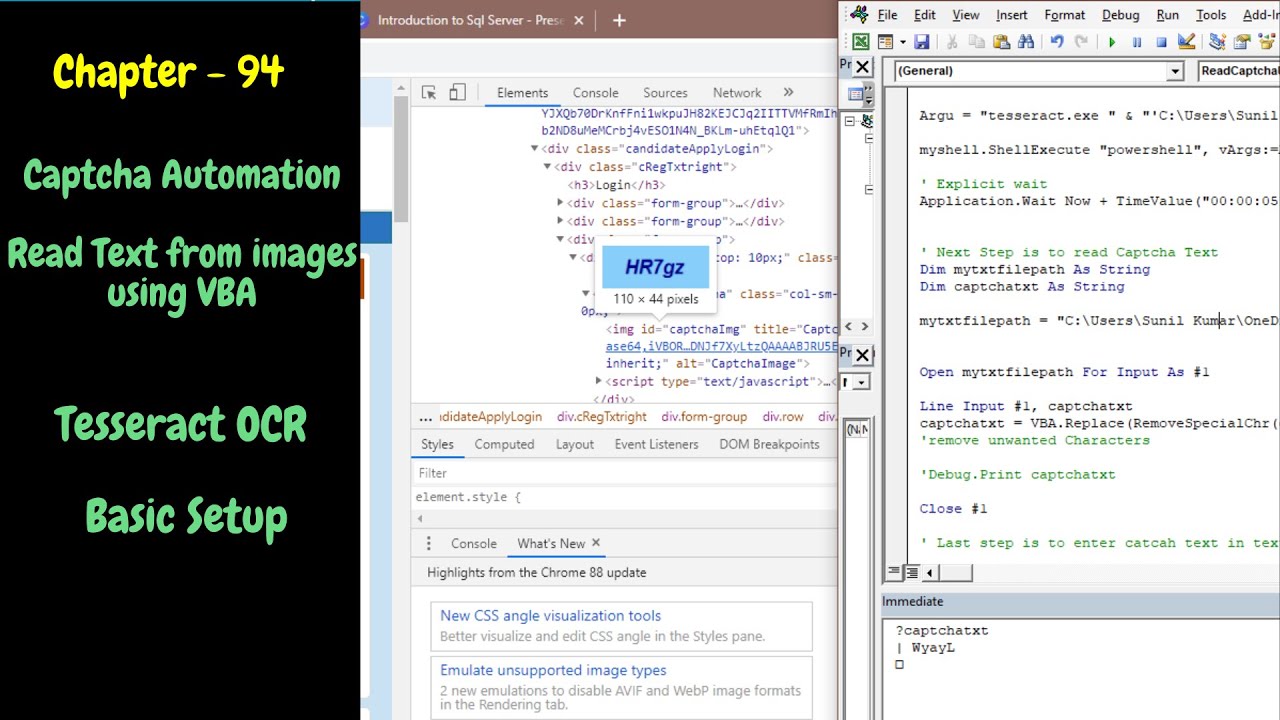This screenshot has height=720, width=1280.
Task: Click the inspect element picker icon
Action: (429, 92)
